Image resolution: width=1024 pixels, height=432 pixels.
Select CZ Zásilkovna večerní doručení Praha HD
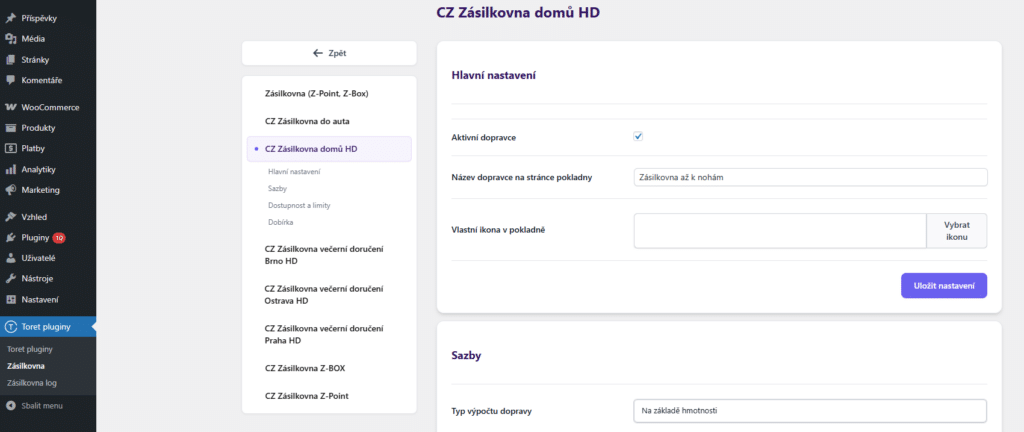click(x=323, y=334)
